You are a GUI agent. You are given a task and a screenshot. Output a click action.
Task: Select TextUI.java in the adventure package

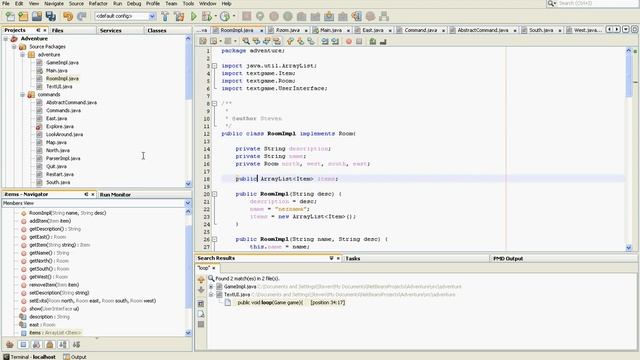point(59,87)
